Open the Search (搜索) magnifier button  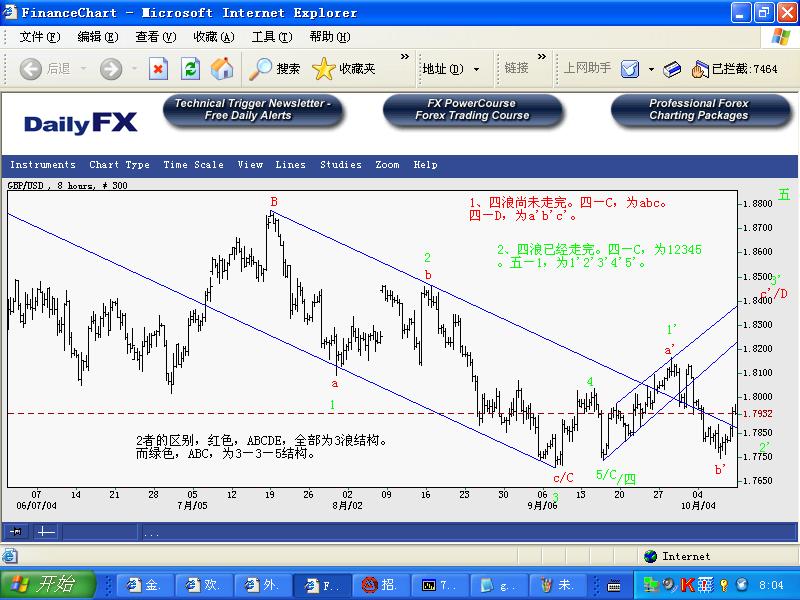click(x=274, y=69)
